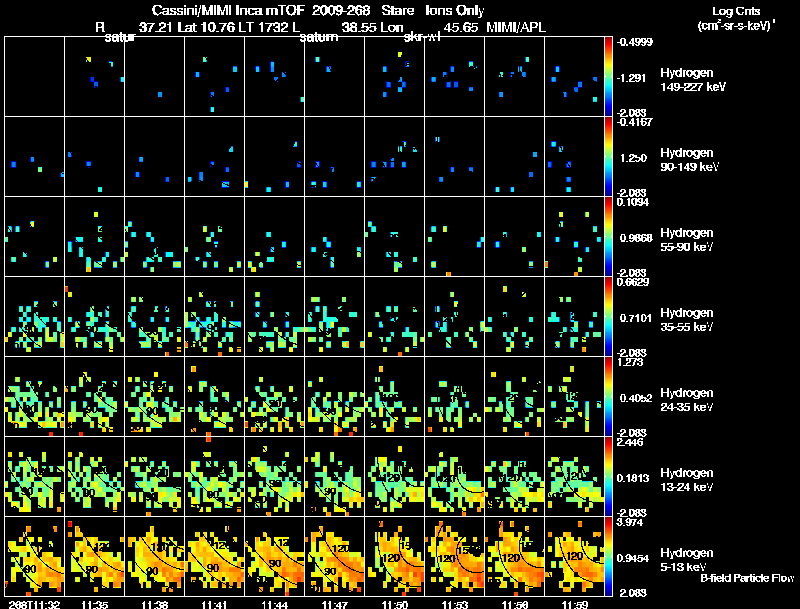Image resolution: width=800 pixels, height=609 pixels.
Task: Open the 5-13 keV image panel at 11:53
Action: pyautogui.click(x=454, y=556)
